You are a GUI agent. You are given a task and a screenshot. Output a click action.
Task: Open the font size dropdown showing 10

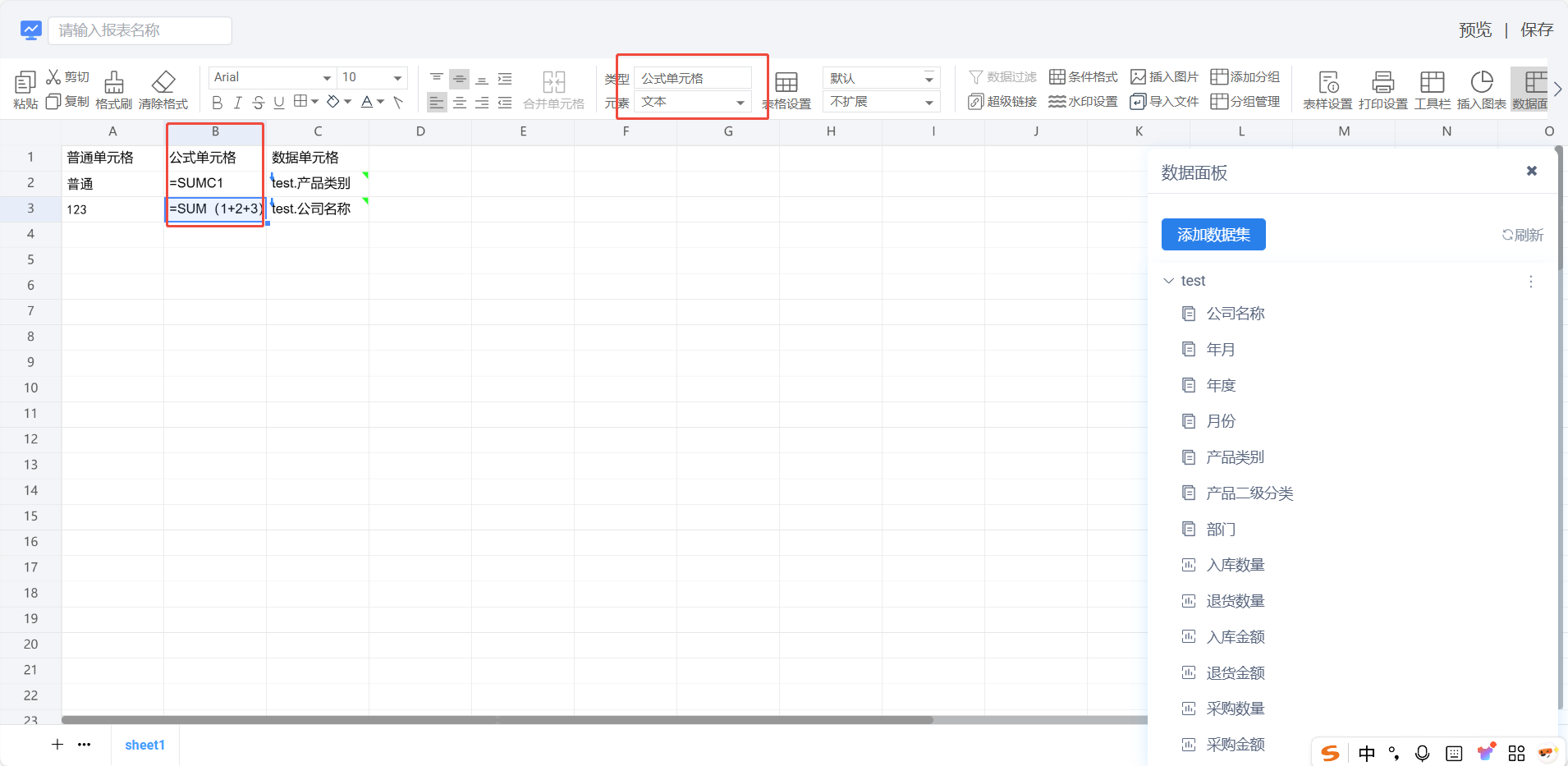point(373,77)
